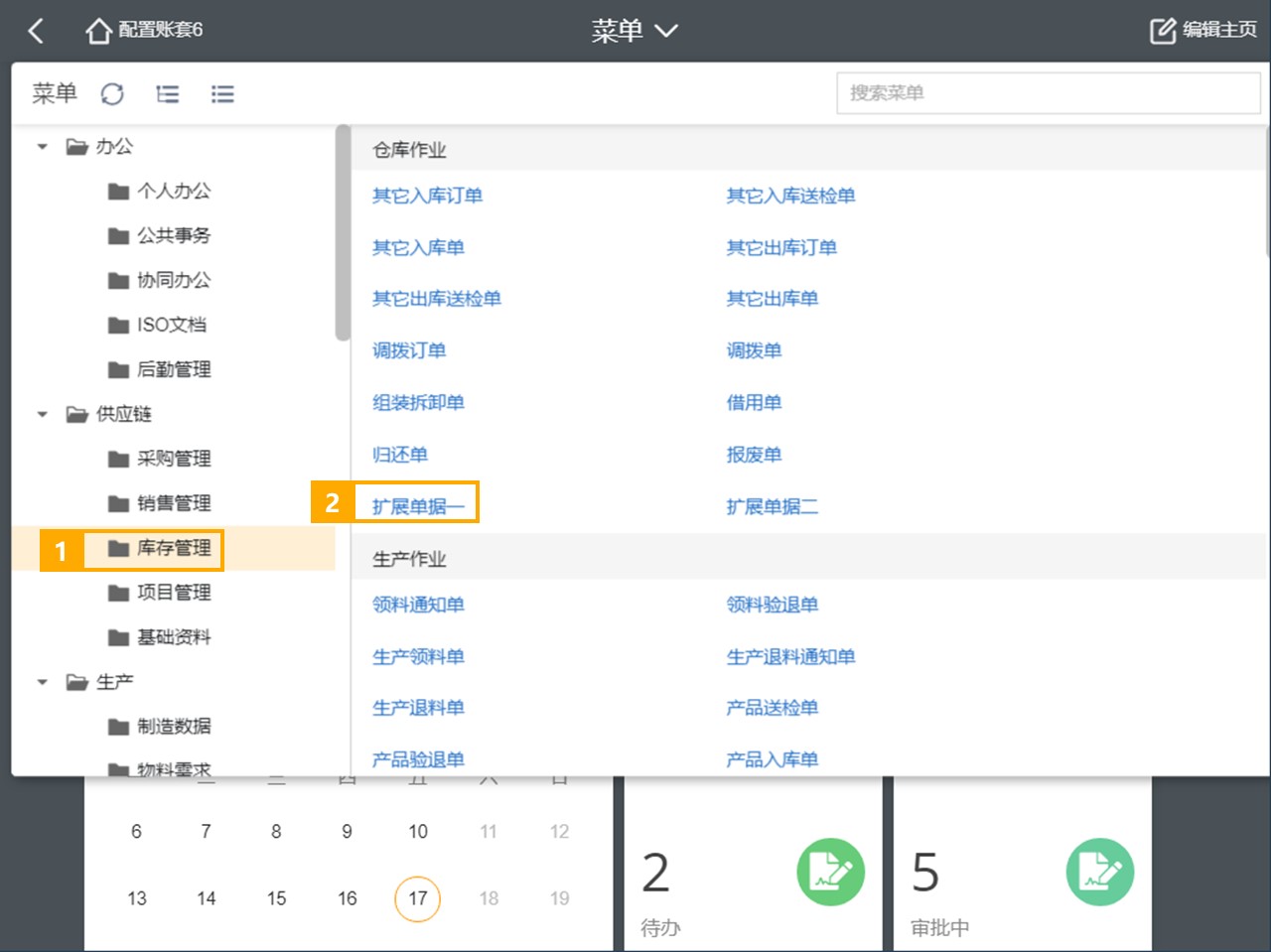This screenshot has height=952, width=1271.
Task: Open the 生产退料单 link
Action: 418,708
